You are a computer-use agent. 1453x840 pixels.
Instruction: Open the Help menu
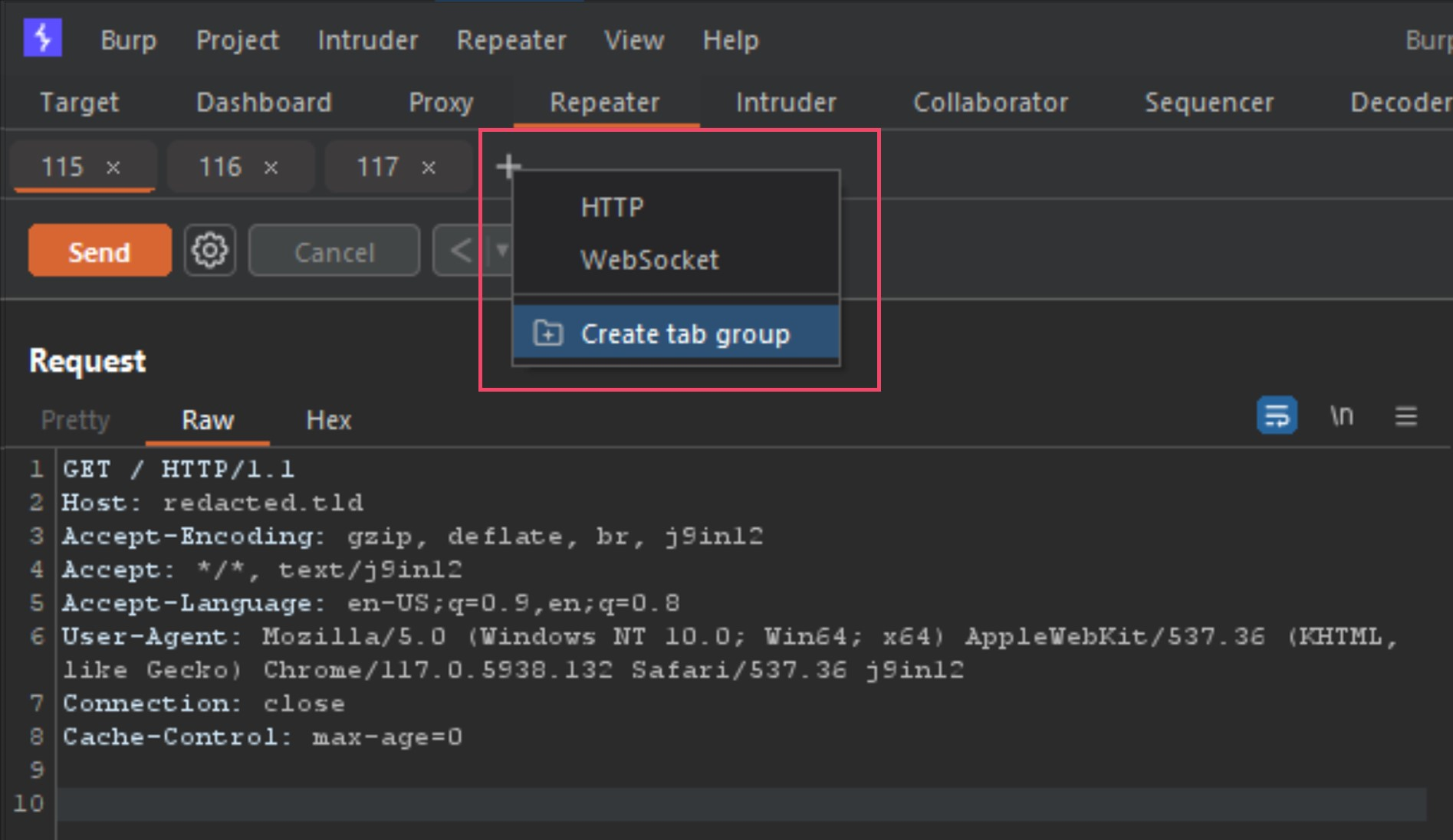pos(731,40)
